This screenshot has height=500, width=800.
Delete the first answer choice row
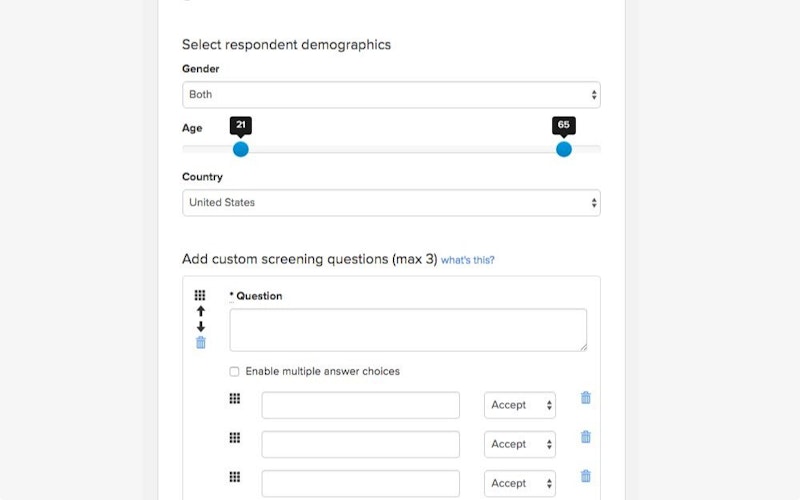click(x=586, y=398)
